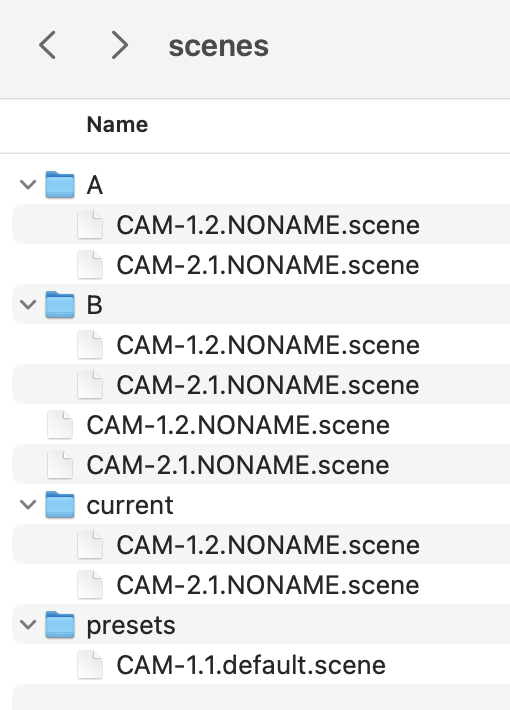Viewport: 510px width, 710px height.
Task: Click the CAM-1.2.NONAME.scene file icon under folder A
Action: click(90, 225)
